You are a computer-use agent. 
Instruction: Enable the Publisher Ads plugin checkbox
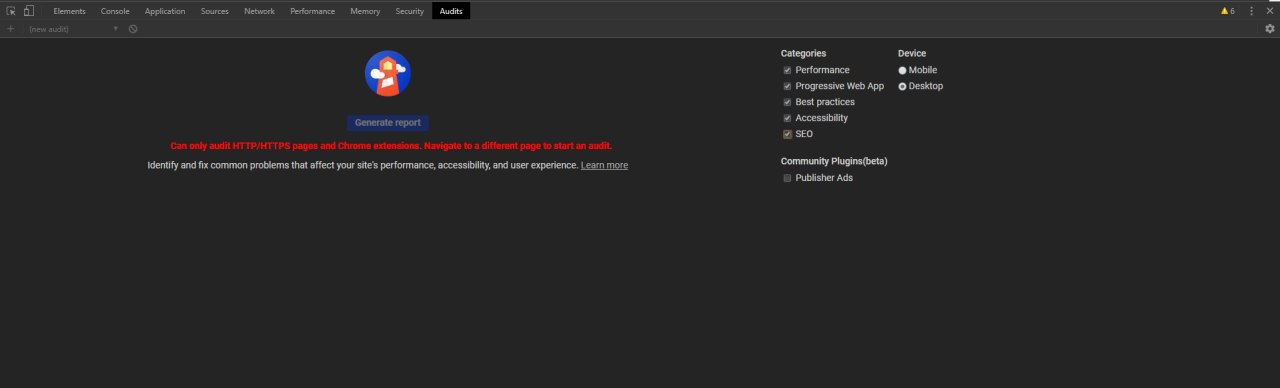(787, 178)
